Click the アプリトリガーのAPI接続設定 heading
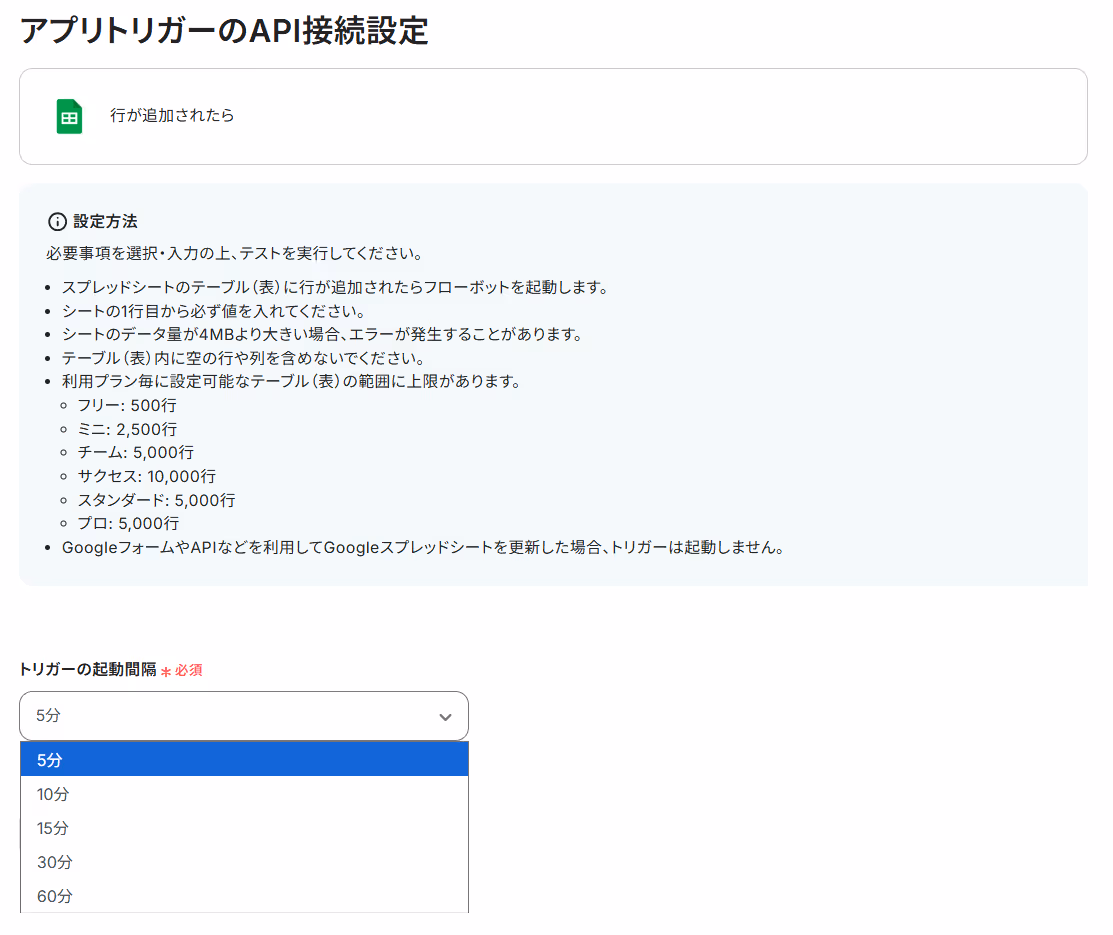The image size is (1113, 935). pyautogui.click(x=224, y=31)
